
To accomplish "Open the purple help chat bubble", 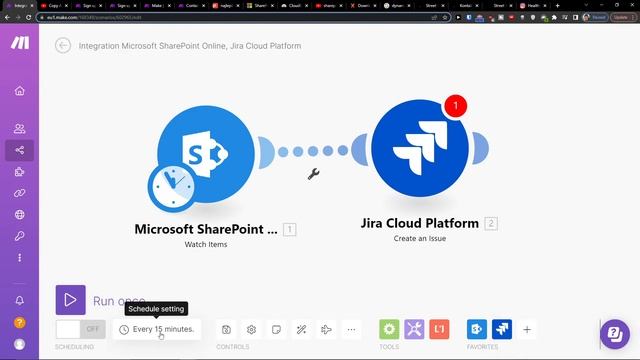I will click(x=615, y=334).
